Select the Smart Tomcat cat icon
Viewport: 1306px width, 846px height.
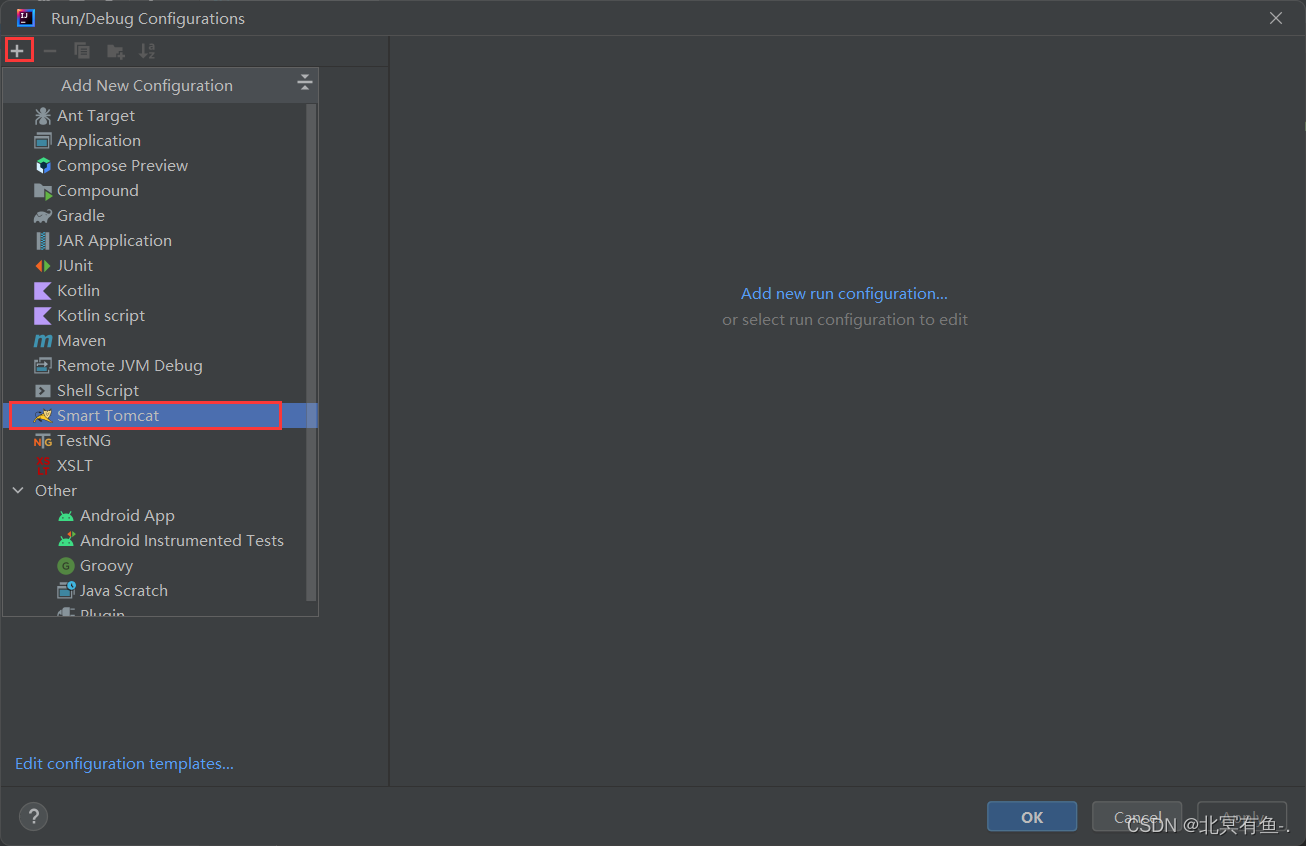(x=43, y=416)
